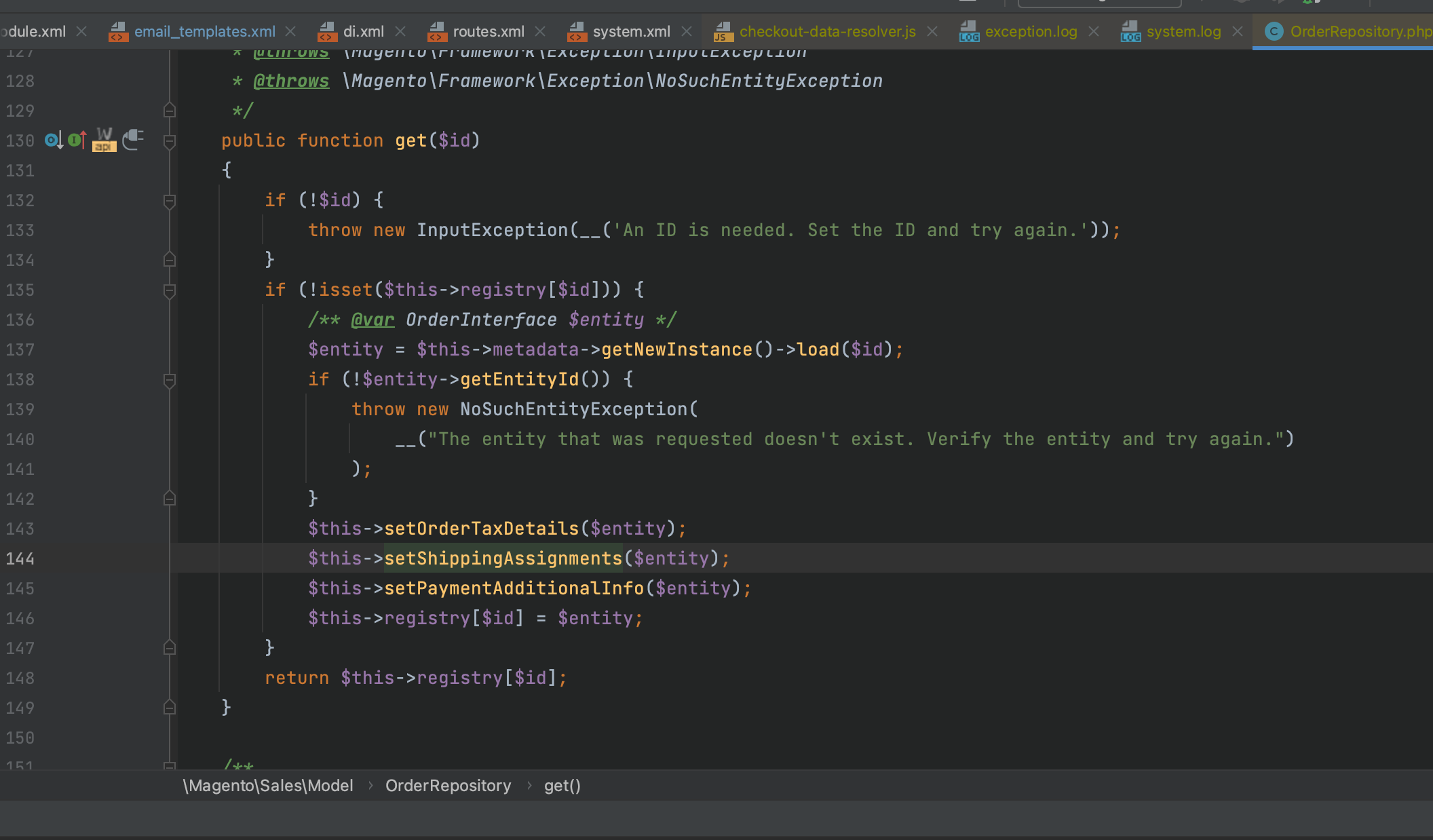Click the Web API gutter icon

click(104, 140)
